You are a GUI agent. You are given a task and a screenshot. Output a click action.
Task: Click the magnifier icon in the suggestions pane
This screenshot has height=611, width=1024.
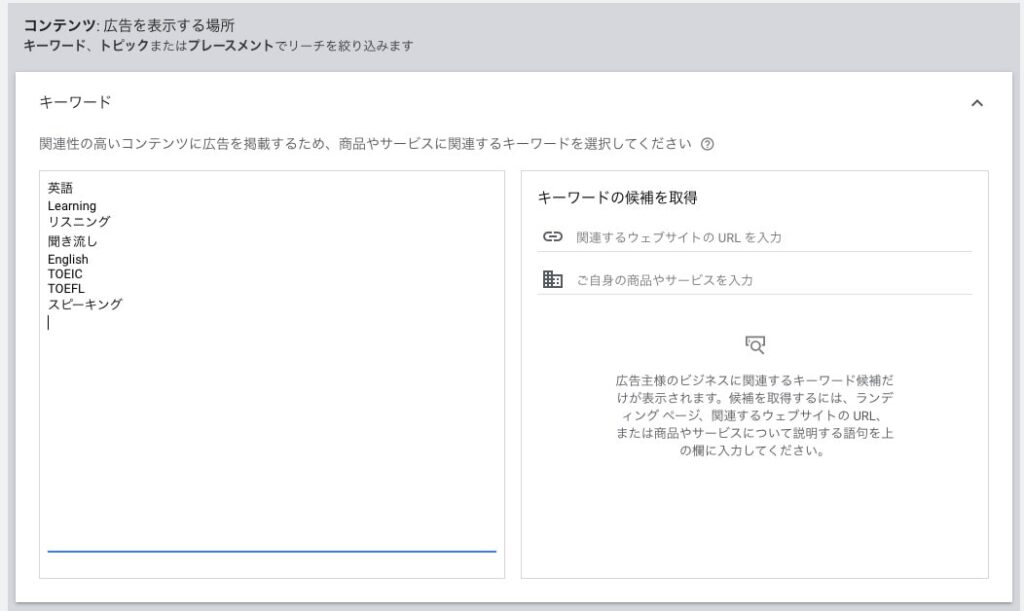point(755,345)
